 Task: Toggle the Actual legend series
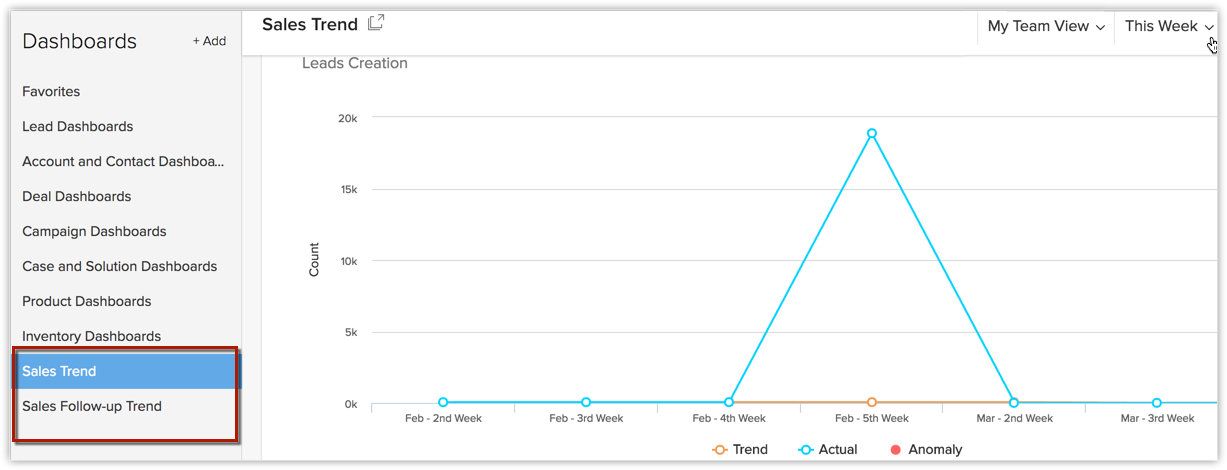(828, 450)
